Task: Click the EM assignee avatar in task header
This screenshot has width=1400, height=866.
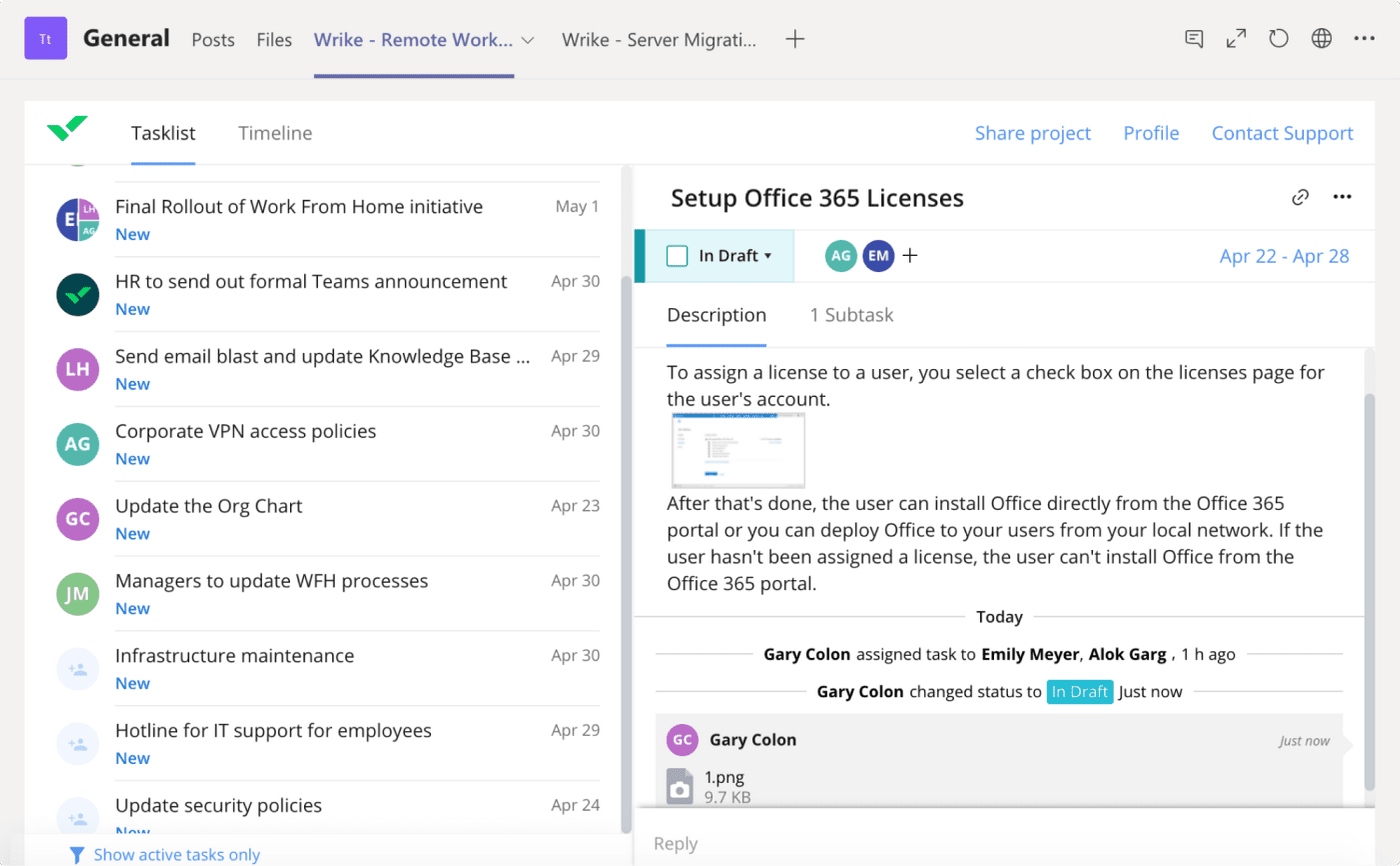Action: tap(878, 256)
